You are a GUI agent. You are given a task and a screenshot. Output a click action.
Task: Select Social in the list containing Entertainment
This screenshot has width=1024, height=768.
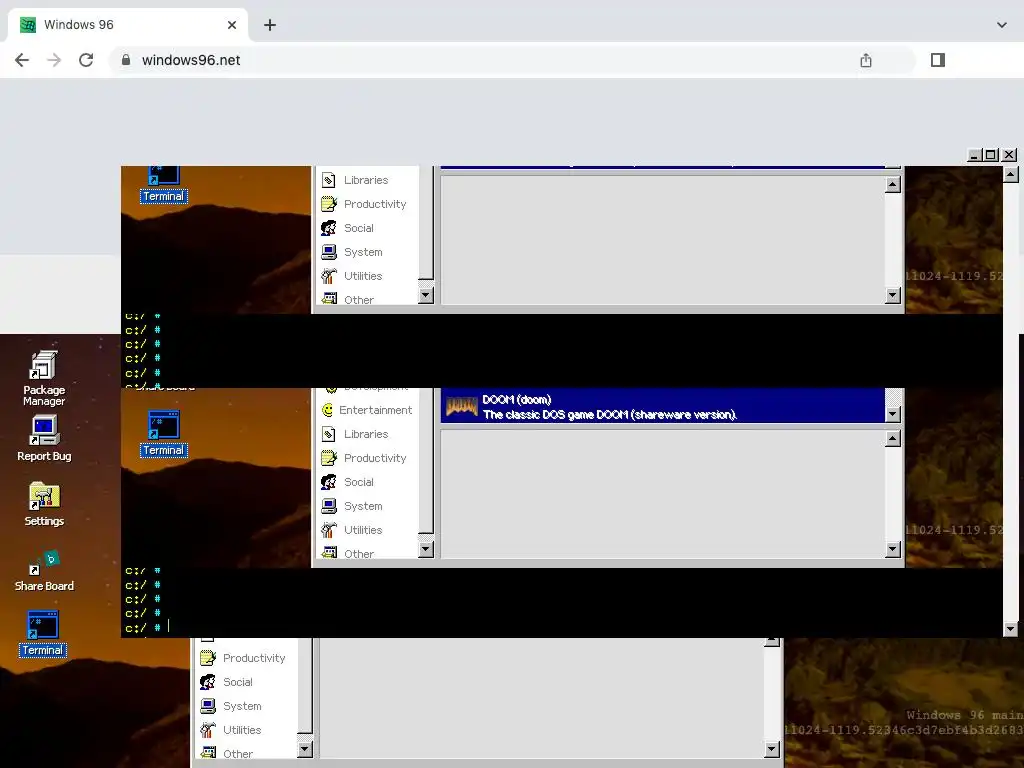[x=359, y=482]
